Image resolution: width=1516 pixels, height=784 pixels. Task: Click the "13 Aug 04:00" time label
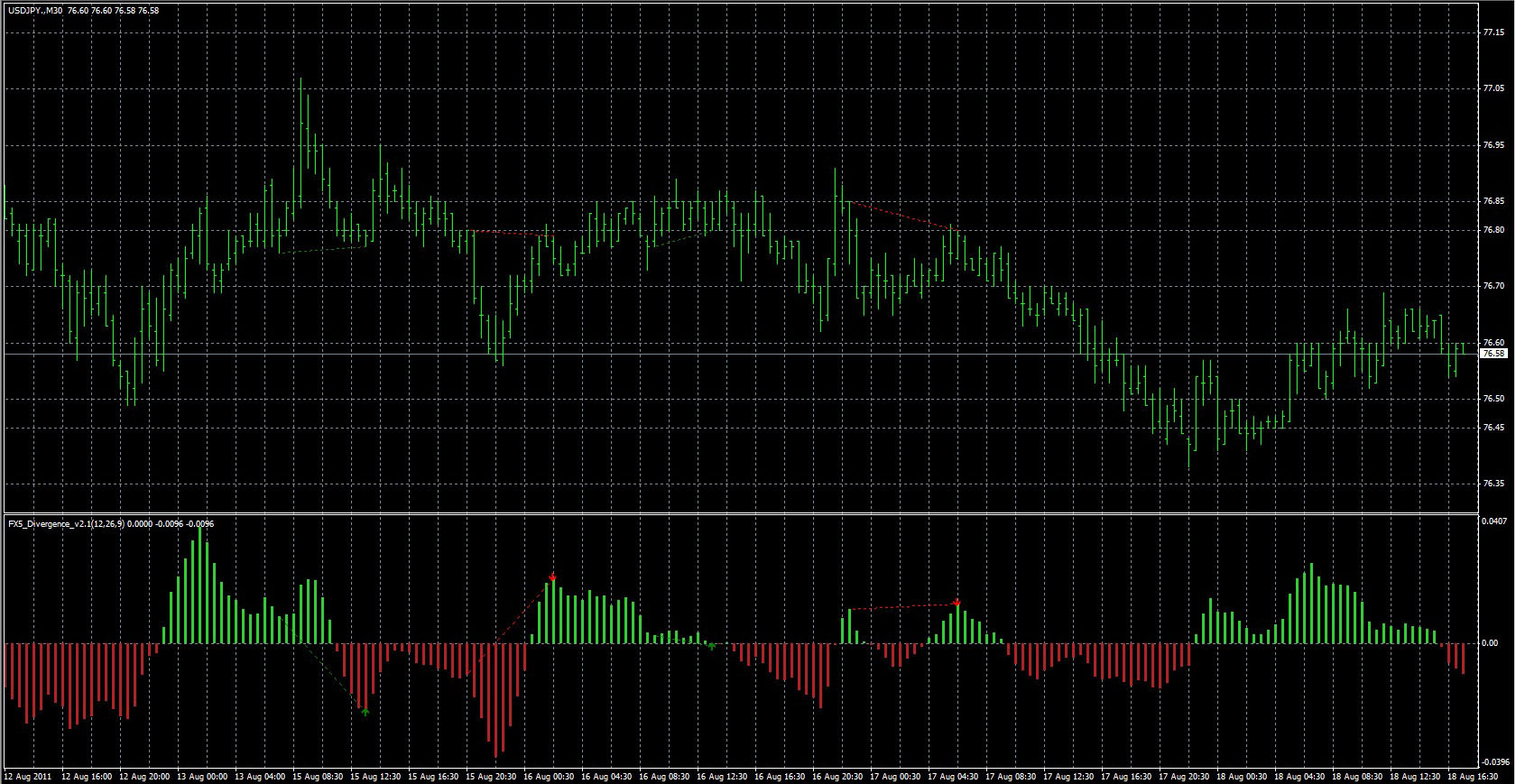[x=260, y=776]
